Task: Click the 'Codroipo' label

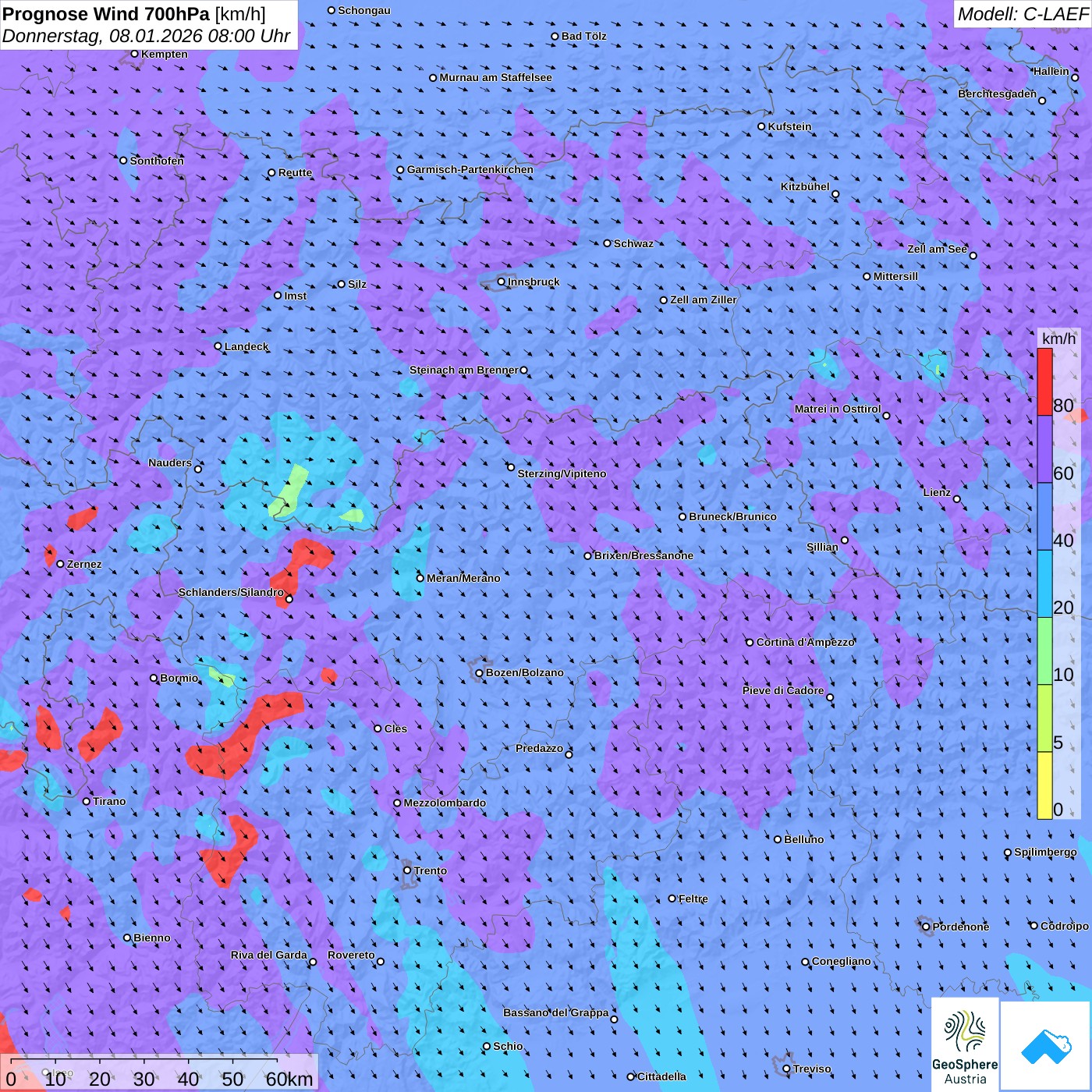Action: pyautogui.click(x=1065, y=926)
